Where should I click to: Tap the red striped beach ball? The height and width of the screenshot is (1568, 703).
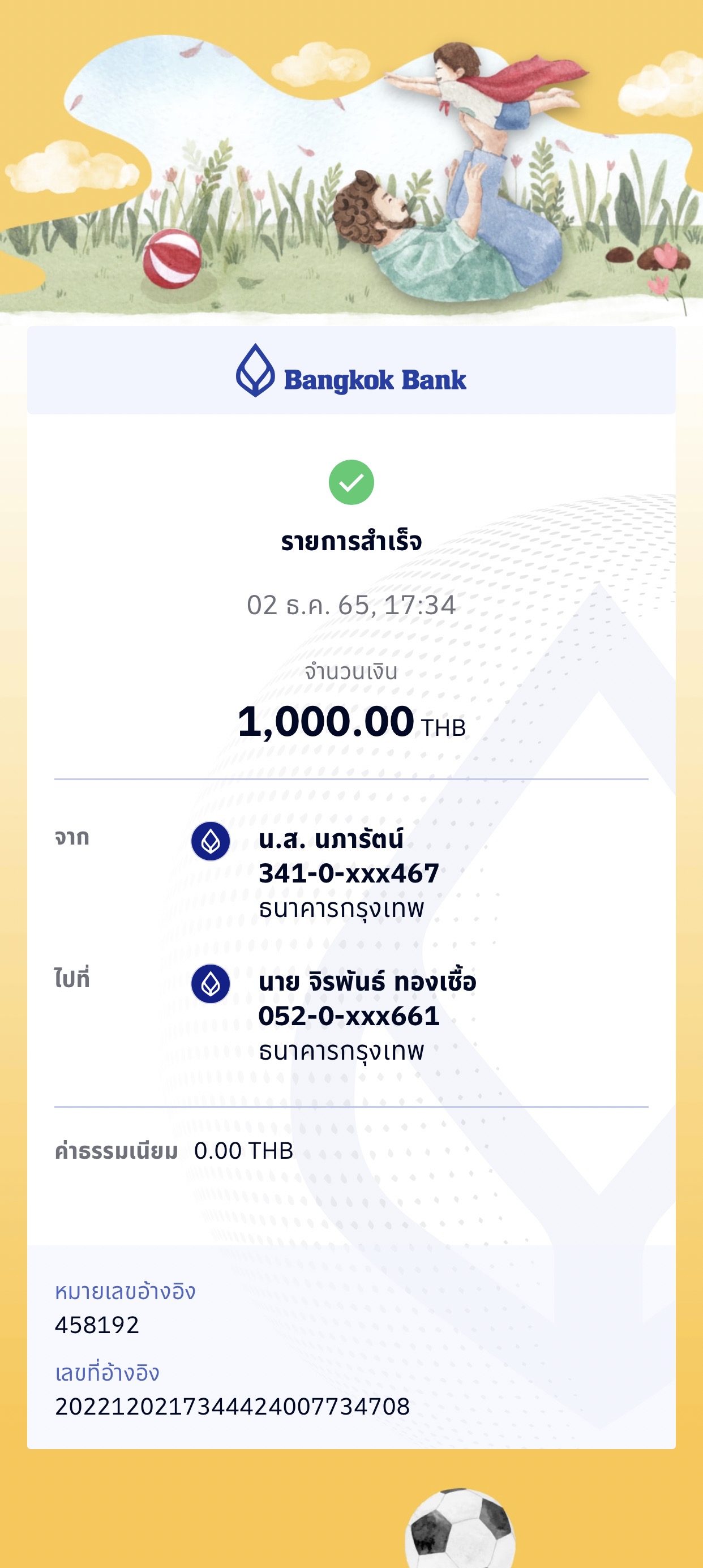tap(172, 259)
